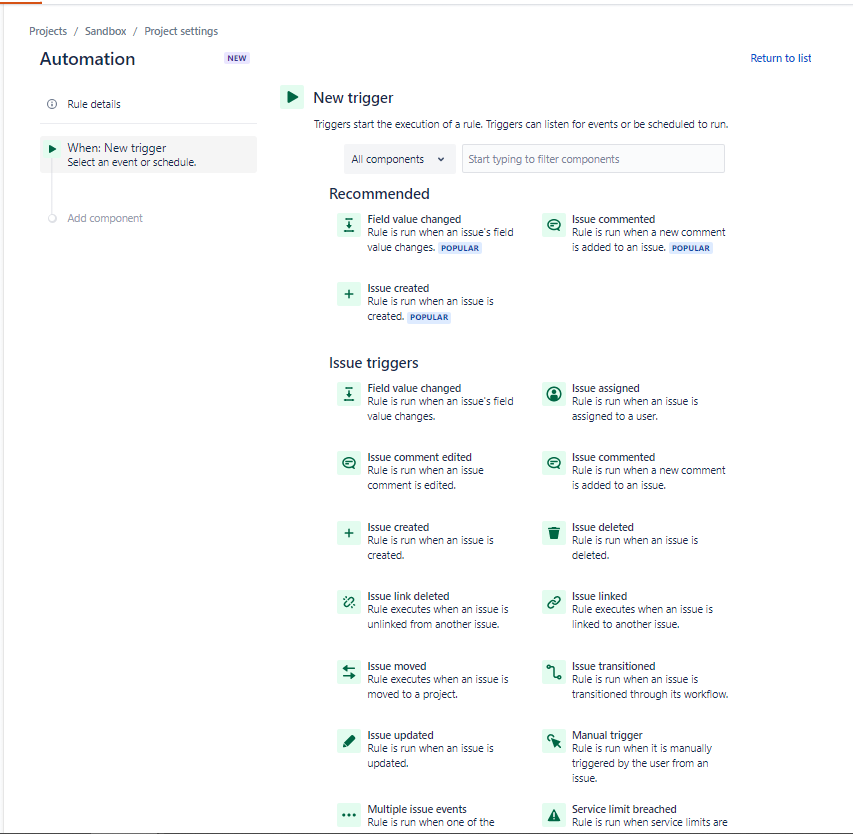Click the warning icon for Service limit breached

point(554,815)
